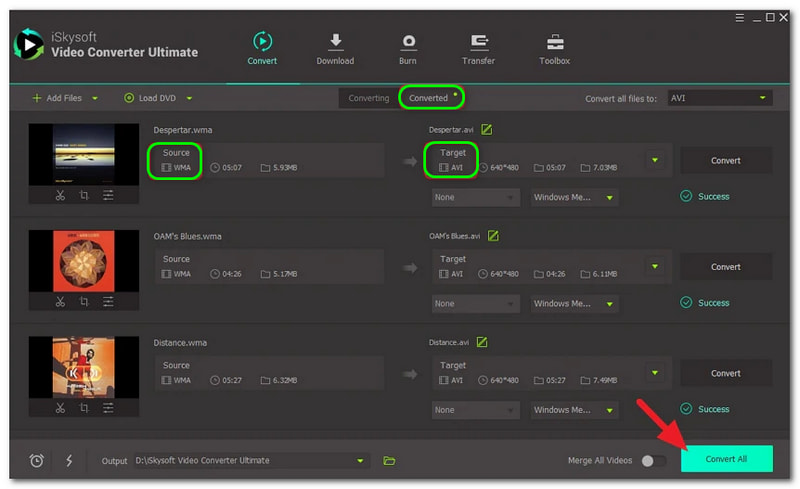Image resolution: width=800 pixels, height=489 pixels.
Task: Open the Download section
Action: (x=335, y=48)
